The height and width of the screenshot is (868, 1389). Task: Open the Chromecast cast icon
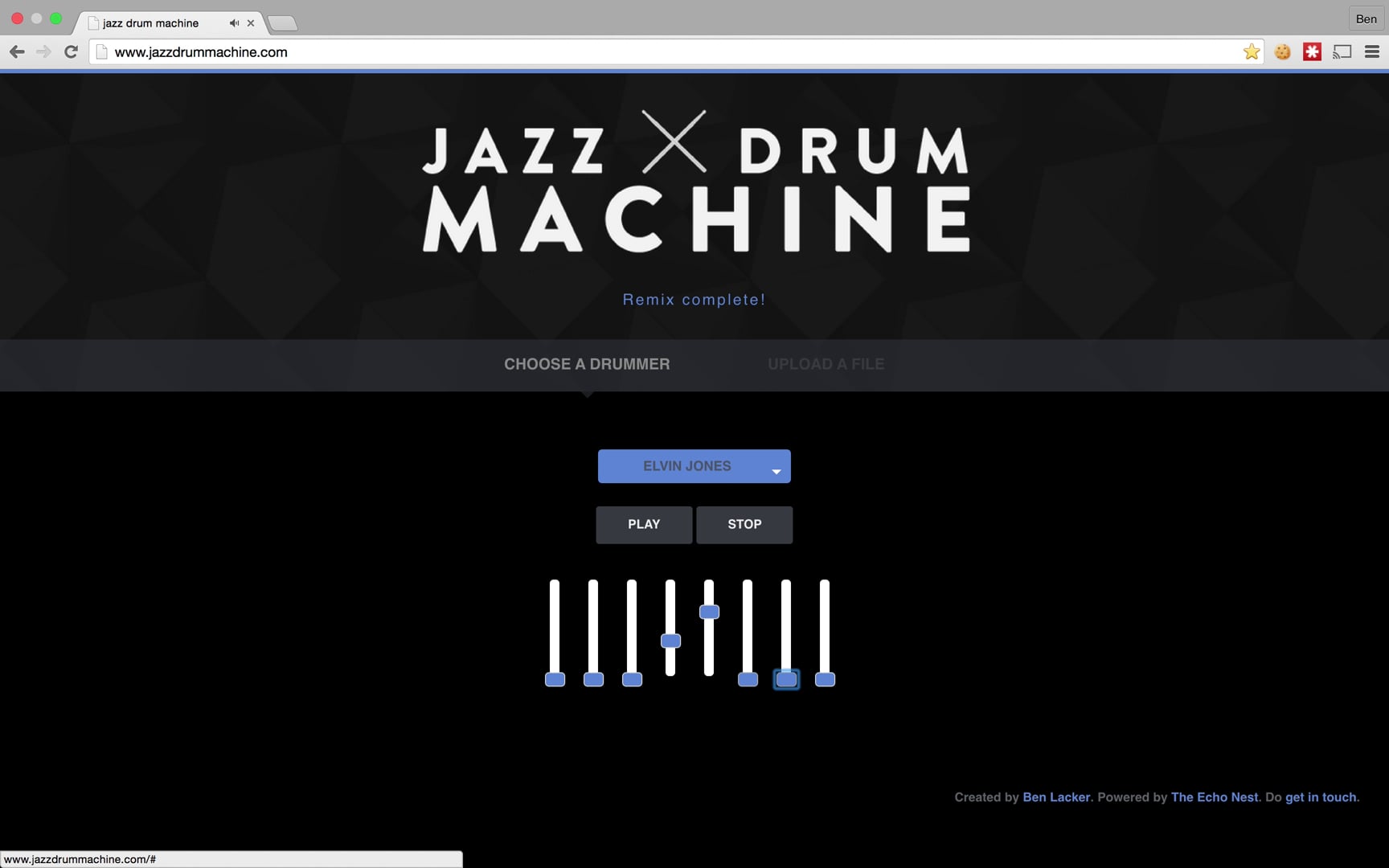coord(1342,51)
